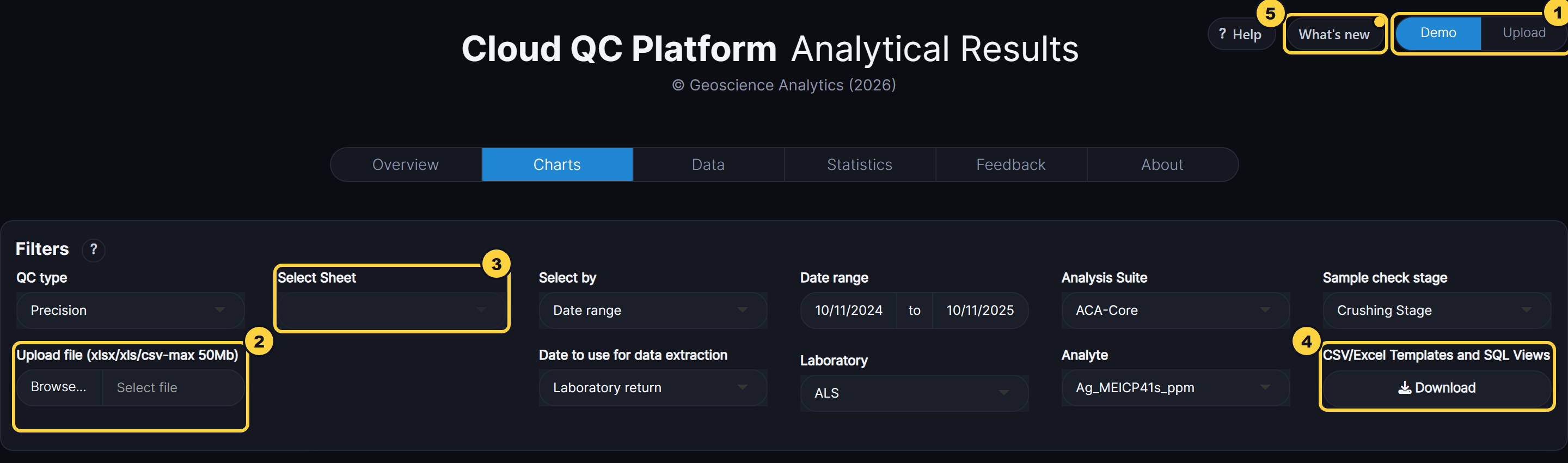
Task: Open the Sample check stage dropdown
Action: coord(1437,310)
